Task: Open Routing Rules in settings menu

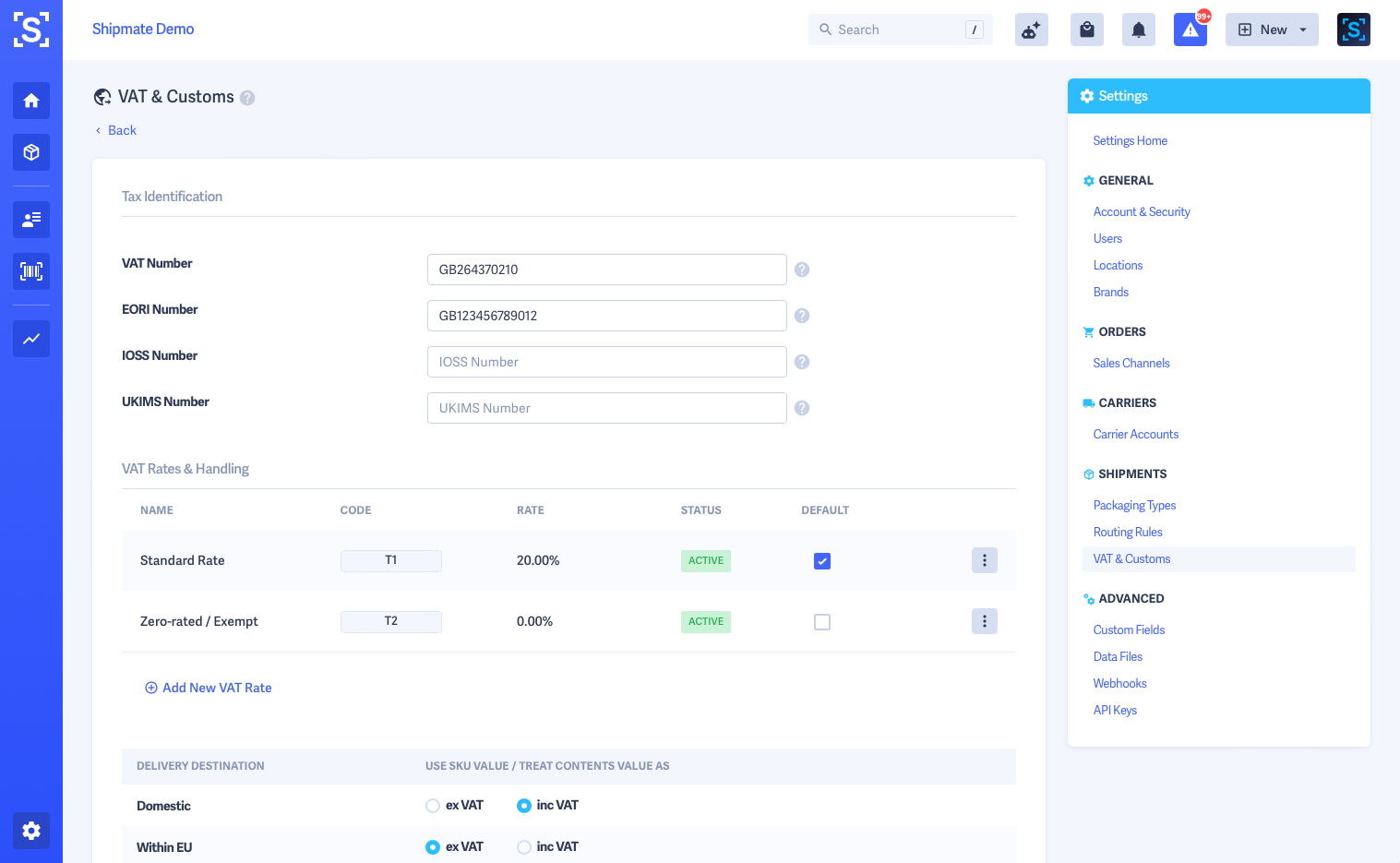Action: coord(1128,532)
